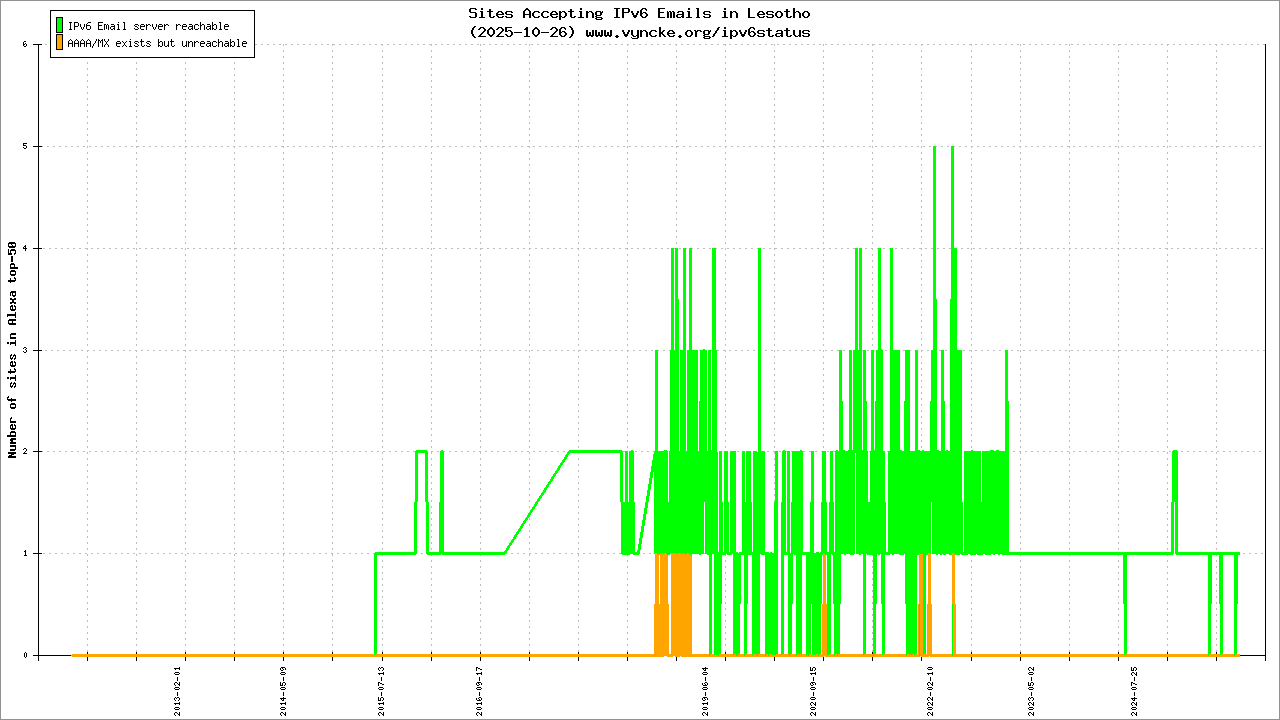
Task: Click the y-axis value 6 label
Action: 24,45
